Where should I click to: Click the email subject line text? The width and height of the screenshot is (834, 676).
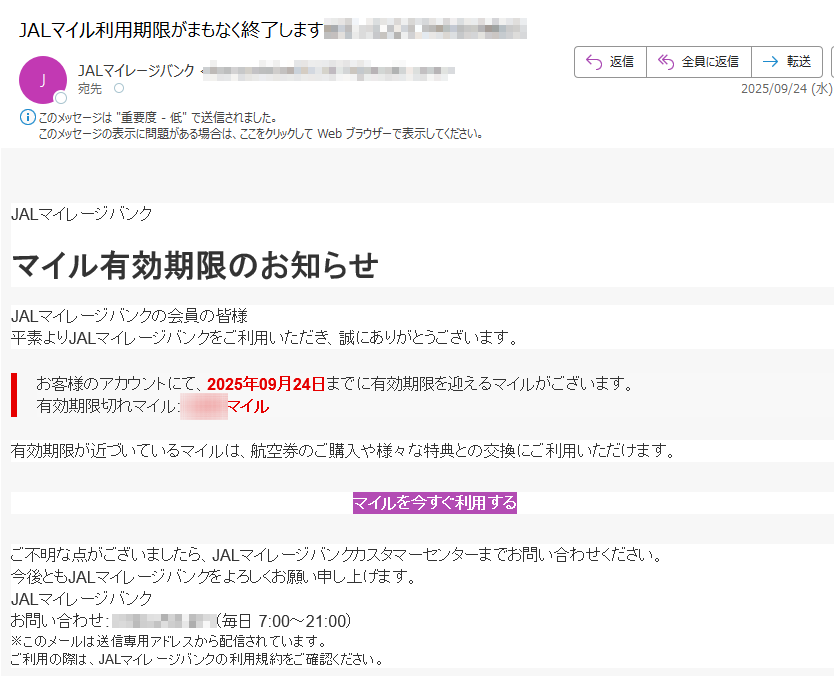170,30
